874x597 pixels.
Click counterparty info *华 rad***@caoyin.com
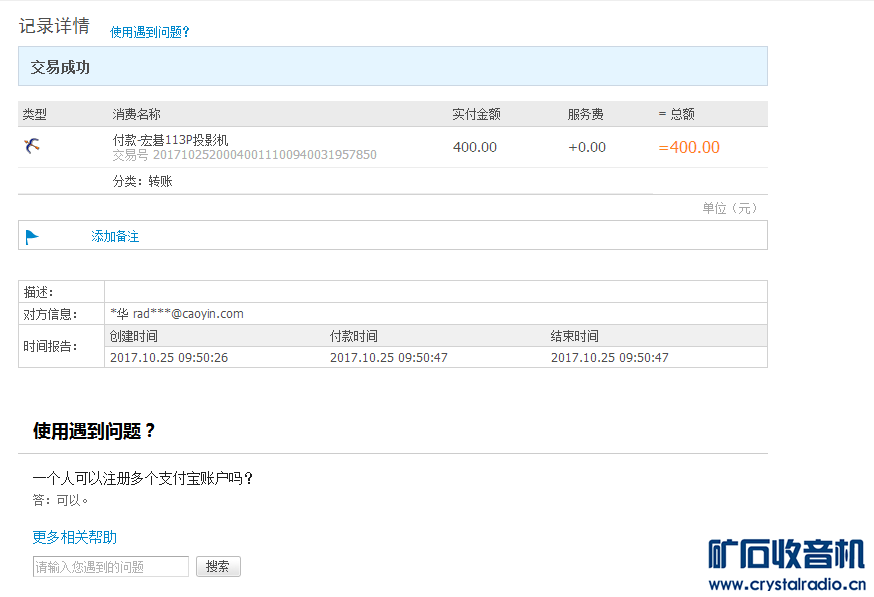pos(177,314)
